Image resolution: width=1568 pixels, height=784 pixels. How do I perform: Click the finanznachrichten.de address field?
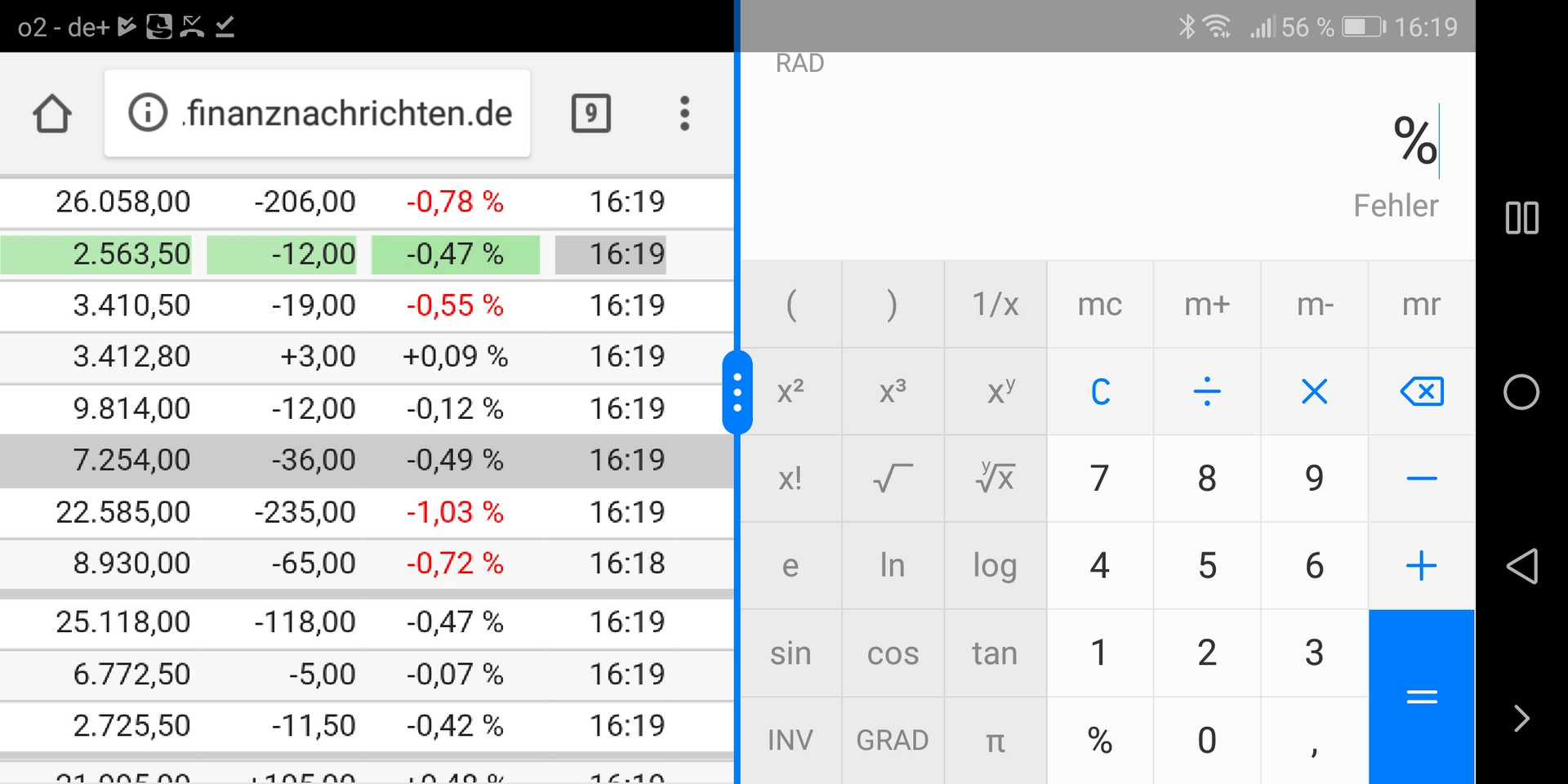tap(349, 114)
